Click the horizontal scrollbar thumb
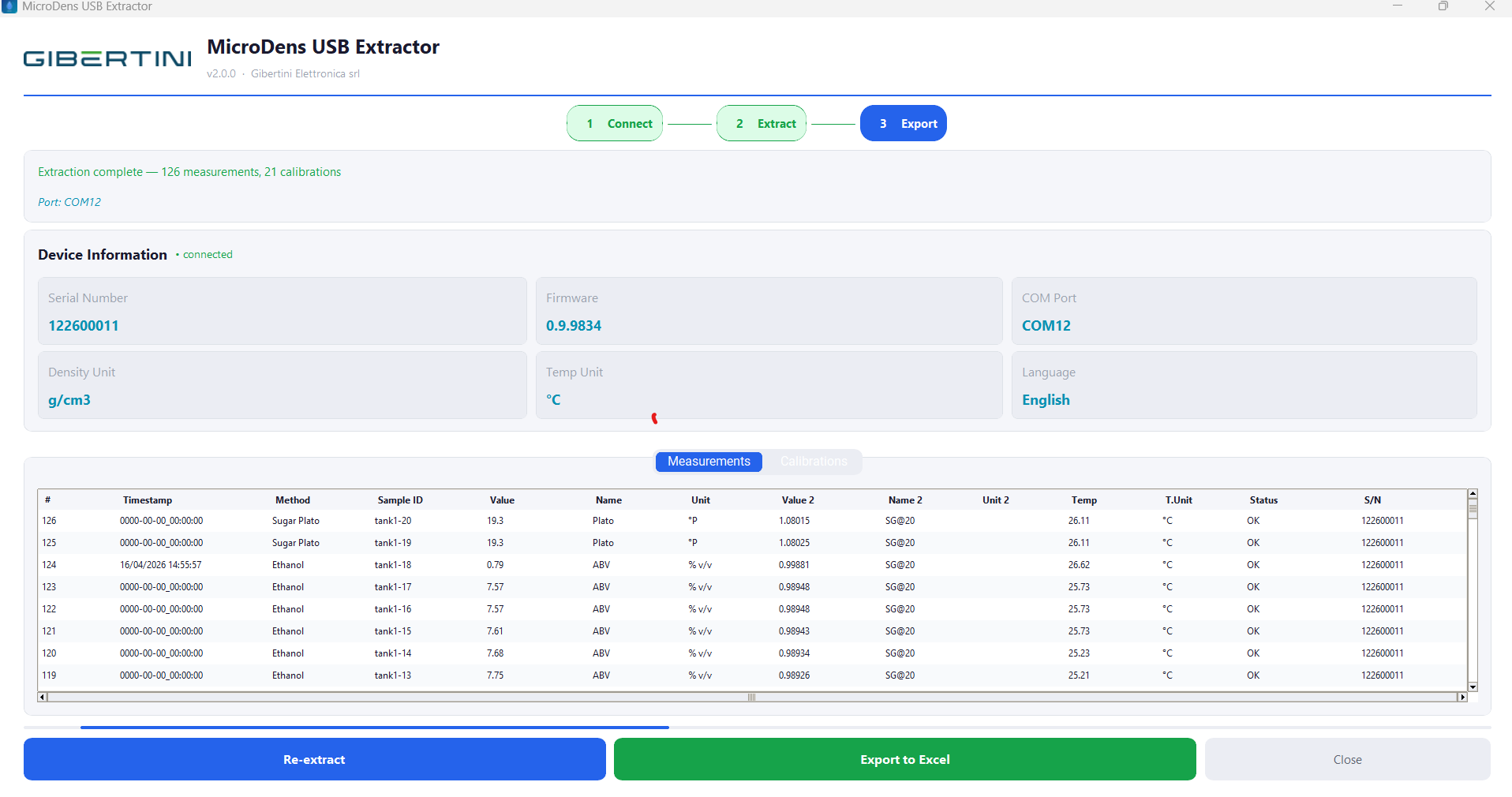The width and height of the screenshot is (1512, 797). tap(752, 697)
